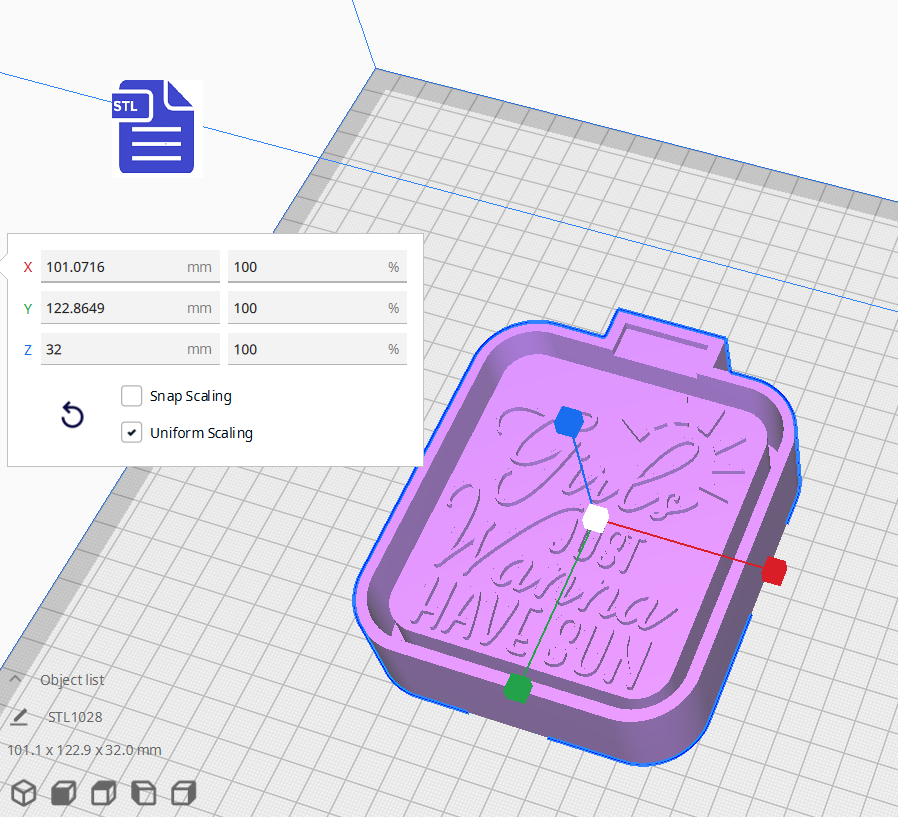Click the red X-axis scale handle

776,571
